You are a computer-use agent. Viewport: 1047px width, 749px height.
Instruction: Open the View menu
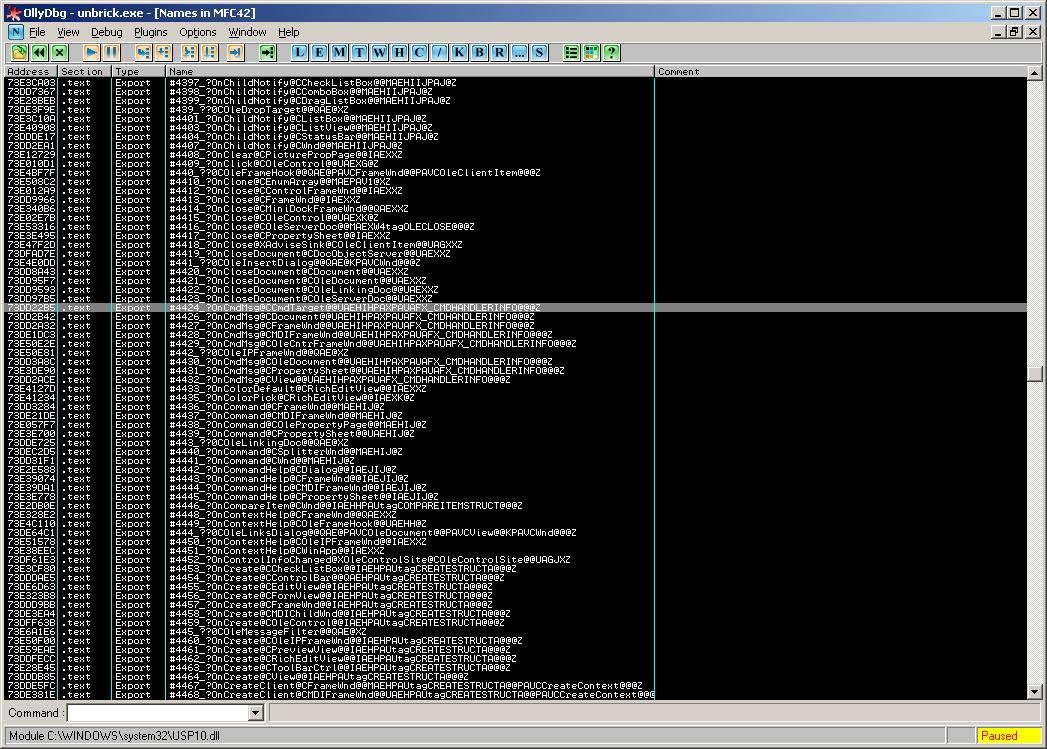(x=68, y=32)
